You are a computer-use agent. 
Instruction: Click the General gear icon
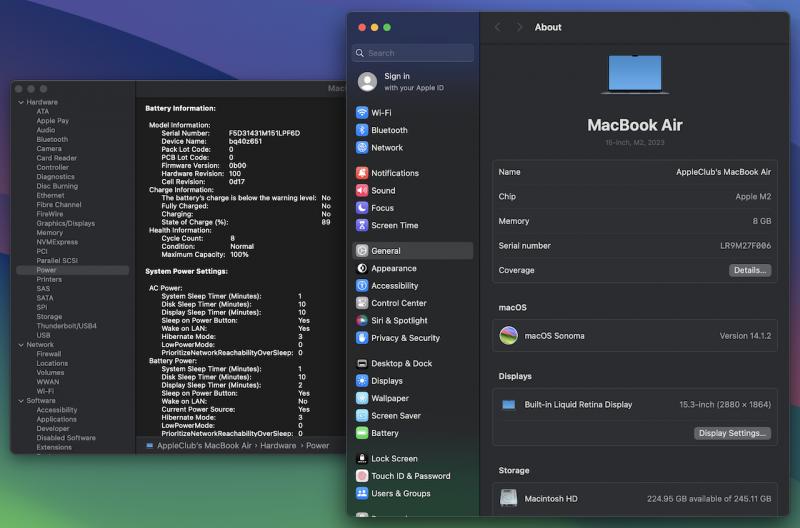click(x=362, y=250)
